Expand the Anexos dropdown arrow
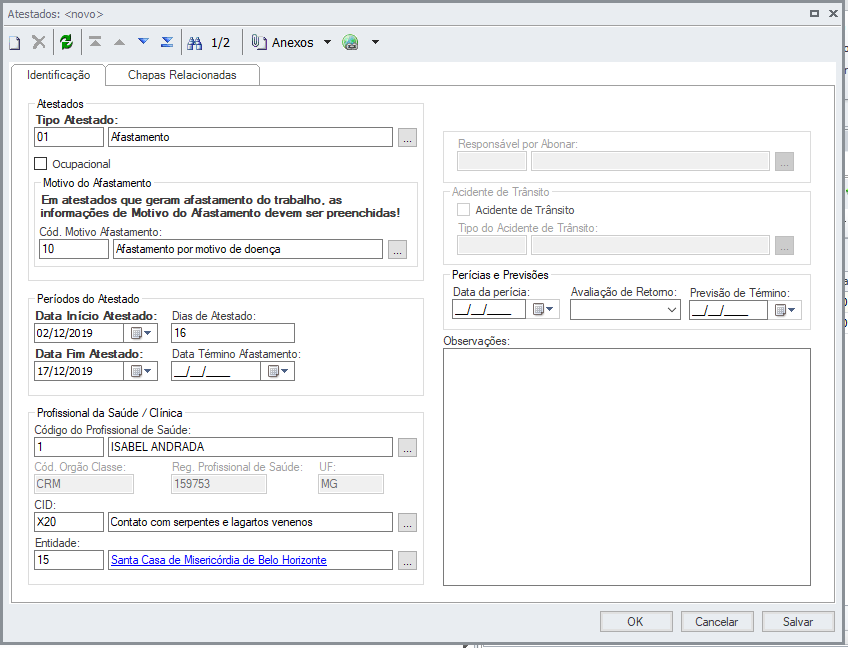 click(327, 43)
